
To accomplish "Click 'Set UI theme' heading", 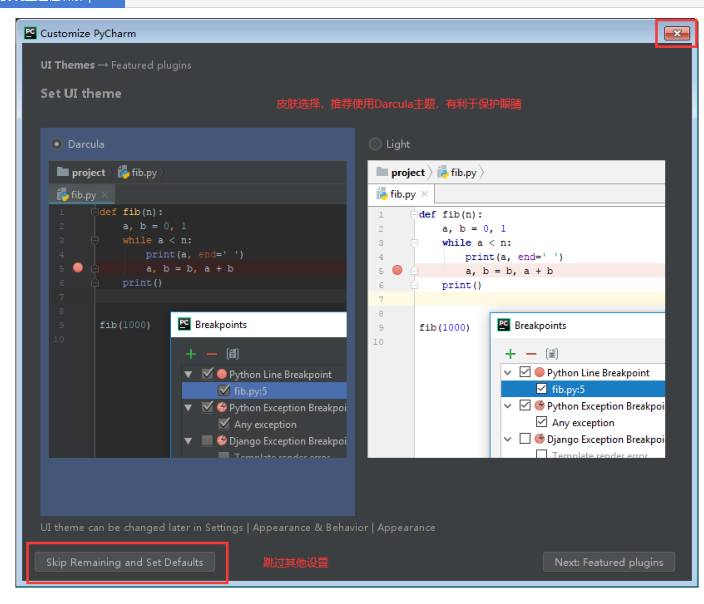I will tap(81, 93).
